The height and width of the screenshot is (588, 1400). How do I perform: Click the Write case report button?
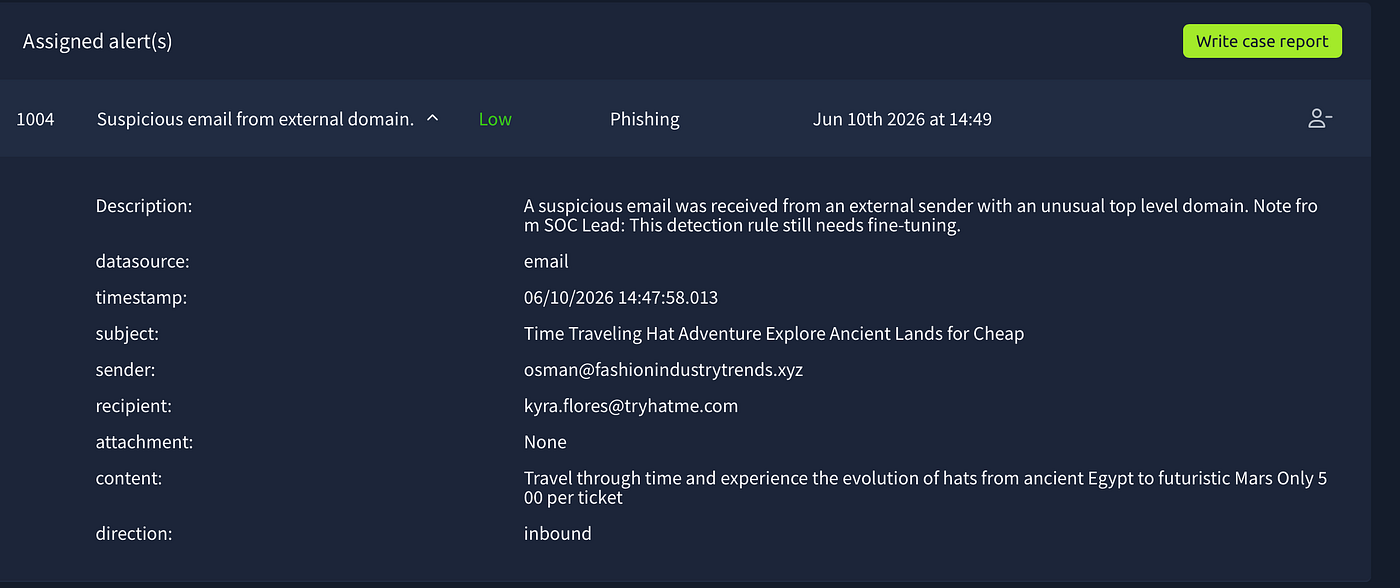coord(1262,41)
